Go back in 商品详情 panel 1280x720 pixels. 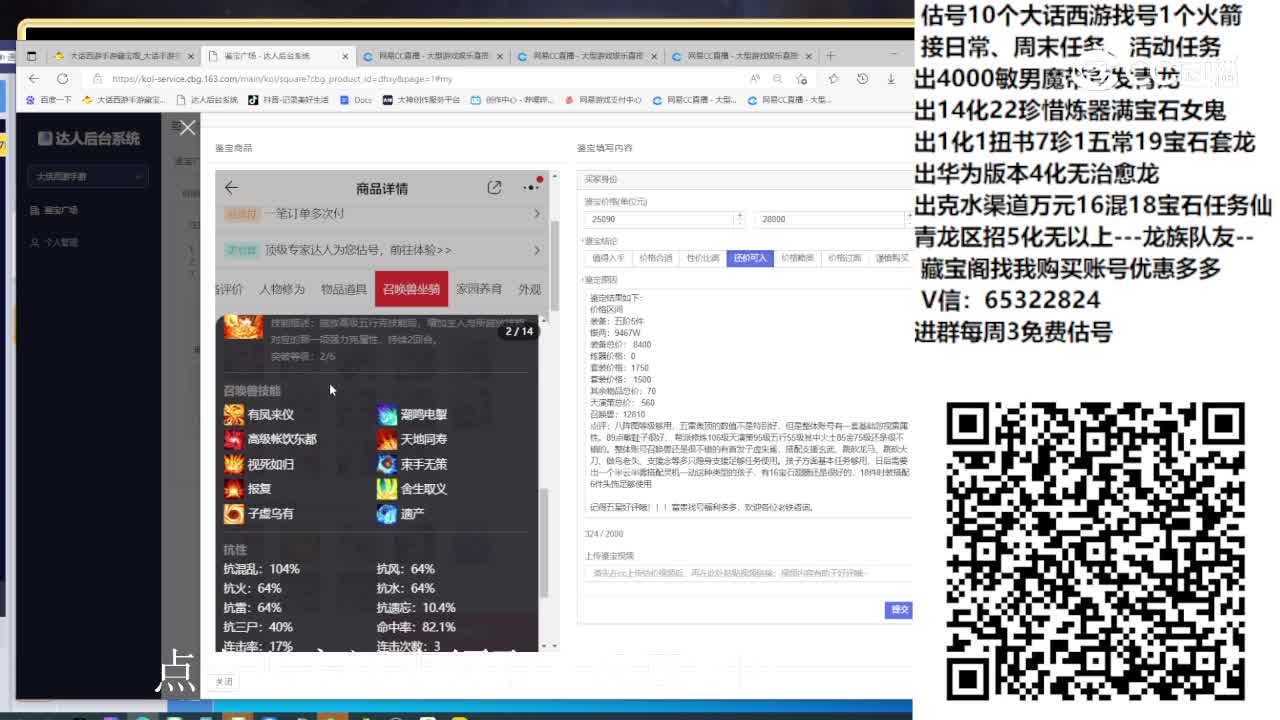click(231, 187)
